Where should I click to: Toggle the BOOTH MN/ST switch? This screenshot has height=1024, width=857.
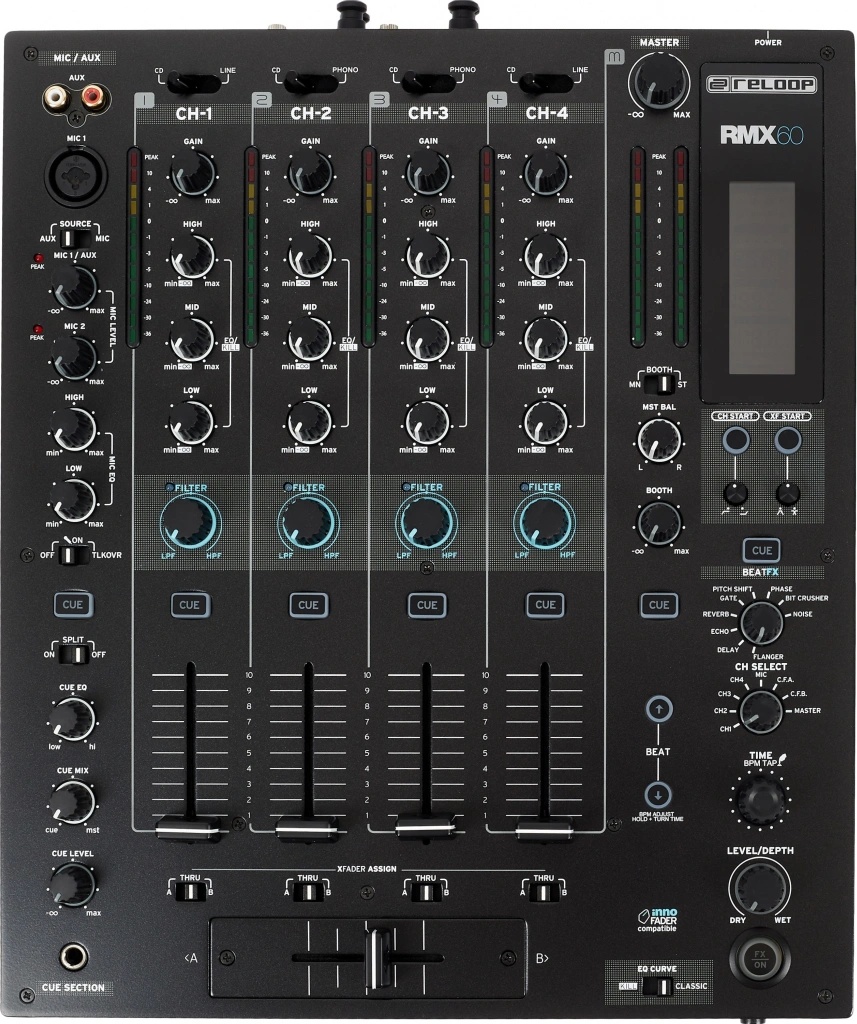[659, 384]
